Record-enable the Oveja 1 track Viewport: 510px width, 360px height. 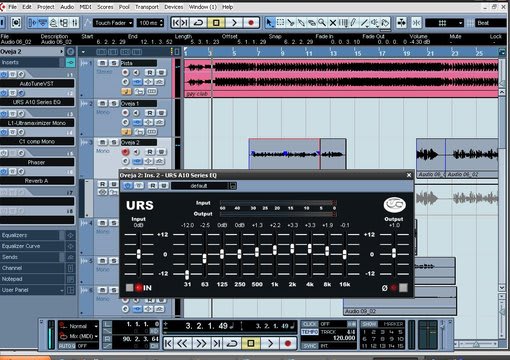125,113
